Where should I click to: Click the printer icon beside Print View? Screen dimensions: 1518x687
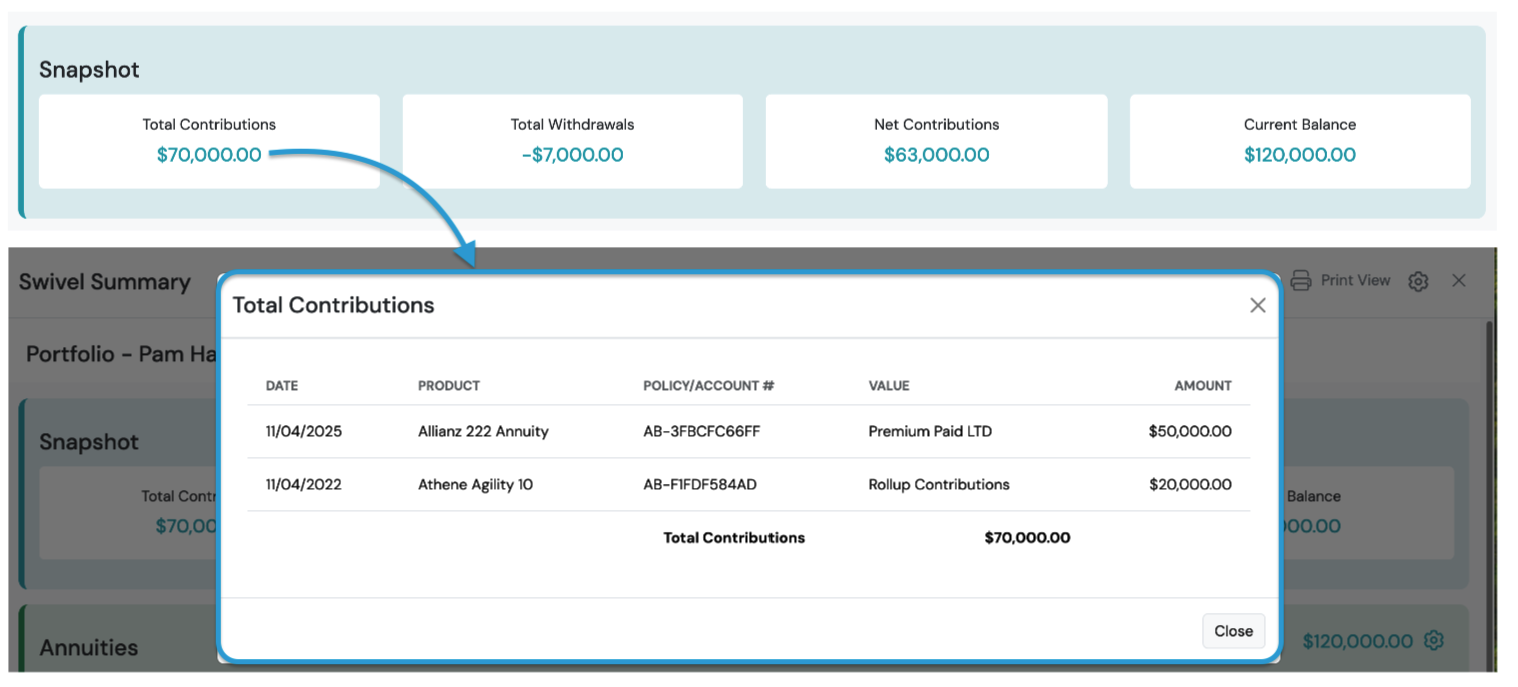pos(1300,281)
